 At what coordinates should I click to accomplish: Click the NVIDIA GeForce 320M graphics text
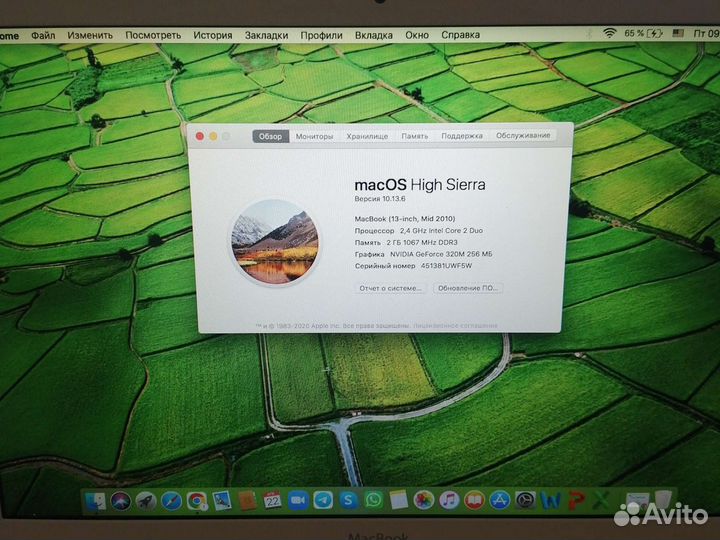pos(441,254)
